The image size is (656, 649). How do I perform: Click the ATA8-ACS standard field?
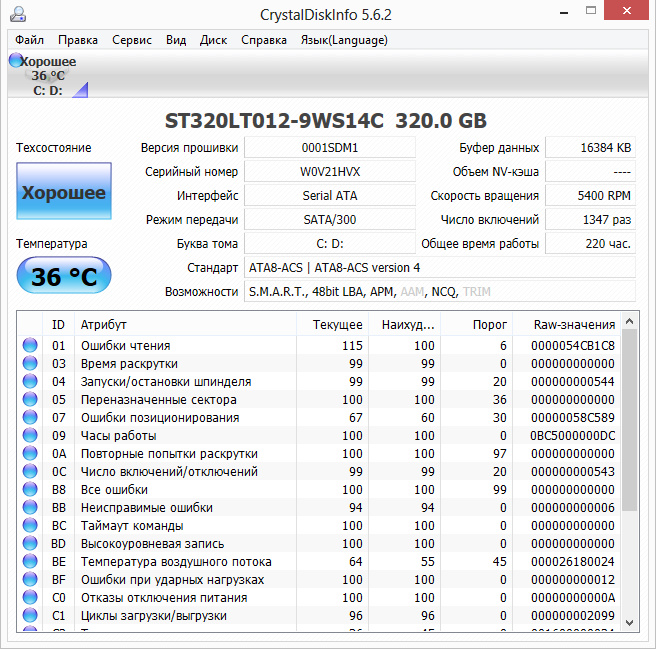(x=440, y=267)
